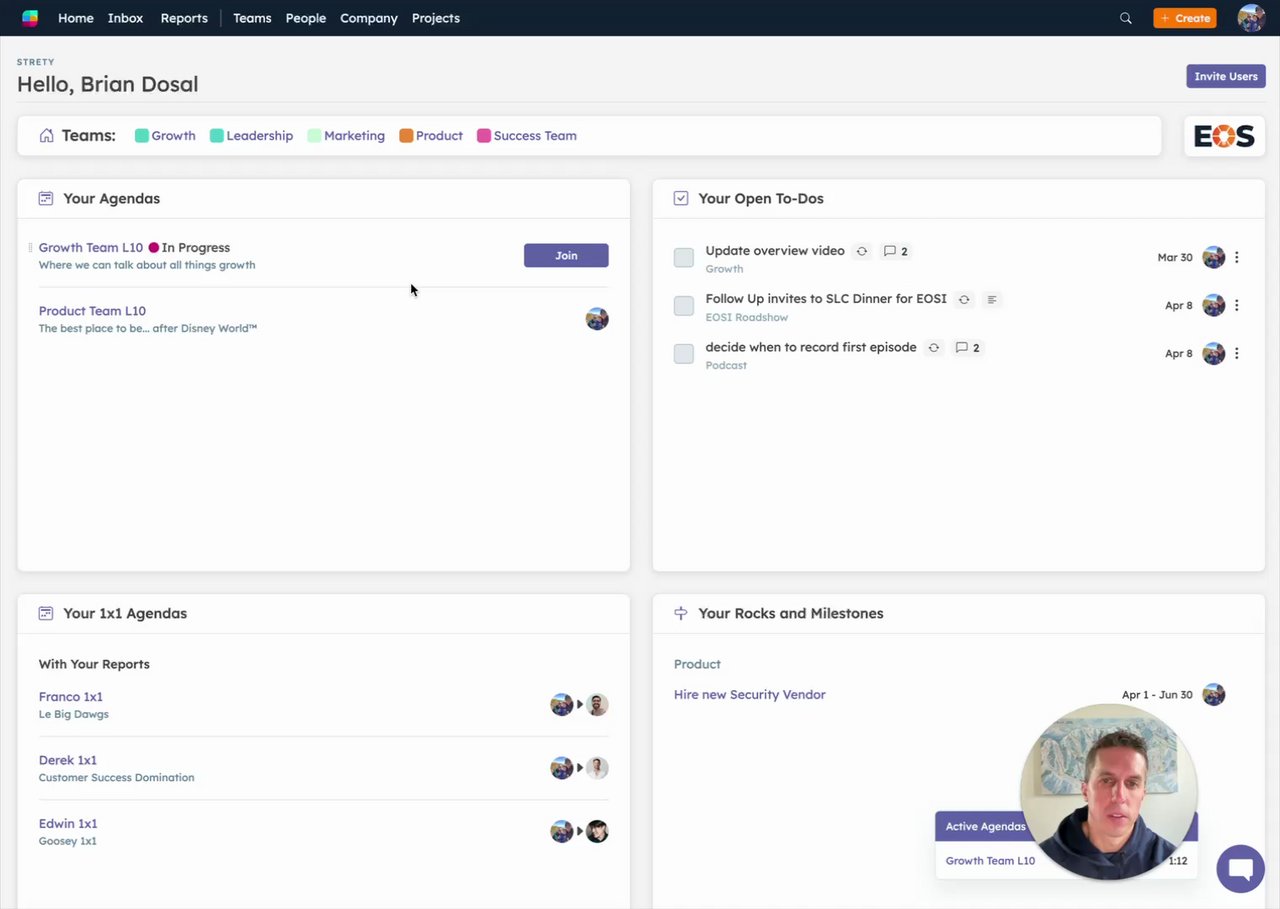Click the In Progress status indicator
Viewport: 1280px width, 909px height.
point(189,247)
